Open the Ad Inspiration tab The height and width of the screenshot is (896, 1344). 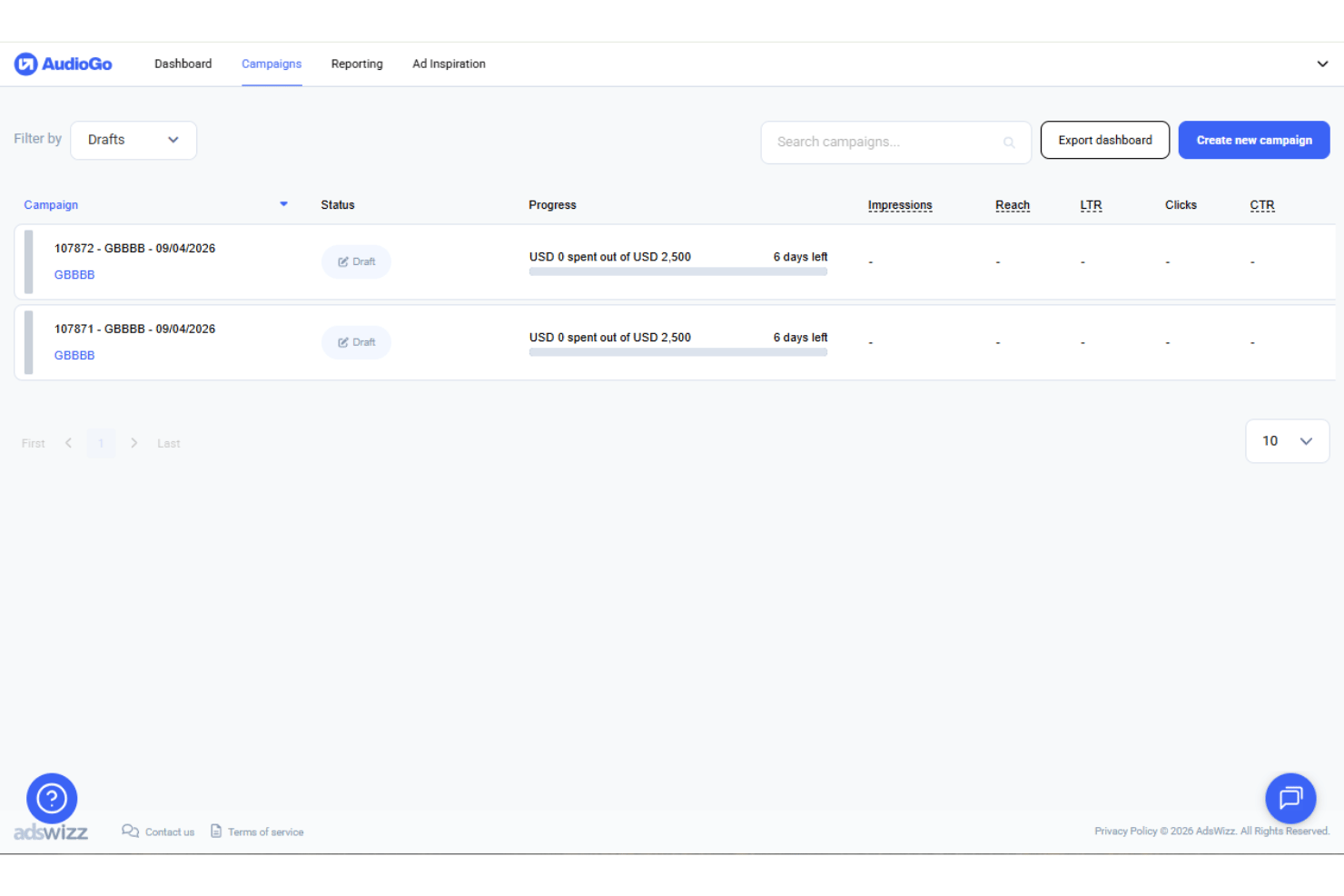point(449,64)
